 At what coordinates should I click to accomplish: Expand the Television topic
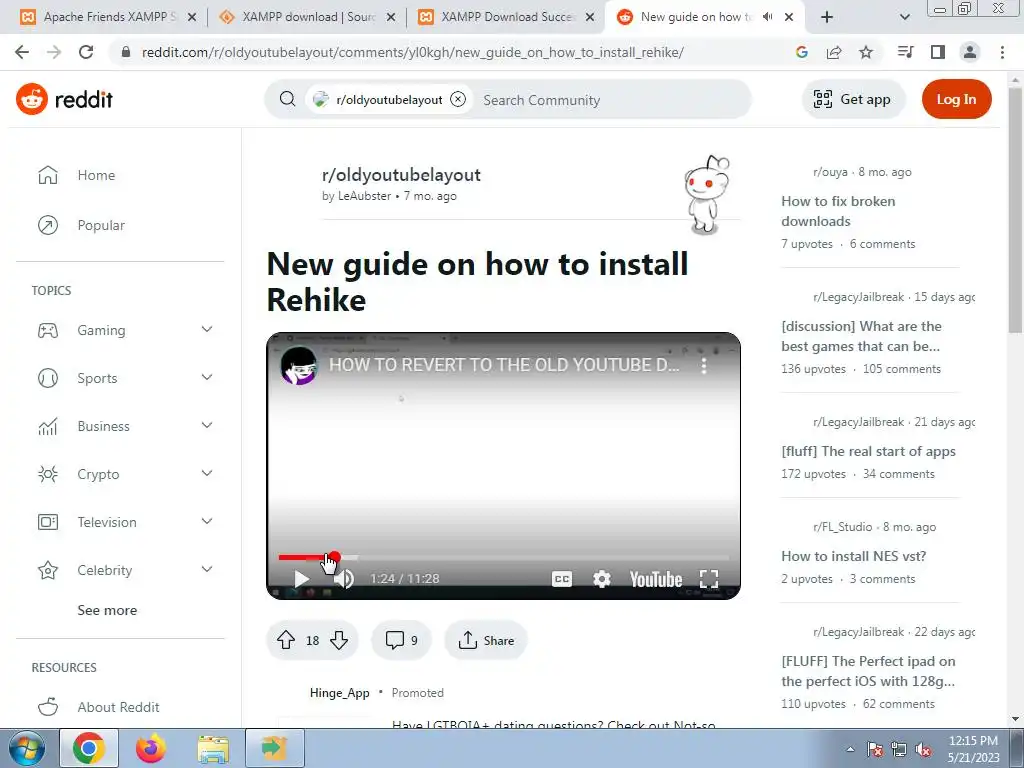tap(207, 521)
